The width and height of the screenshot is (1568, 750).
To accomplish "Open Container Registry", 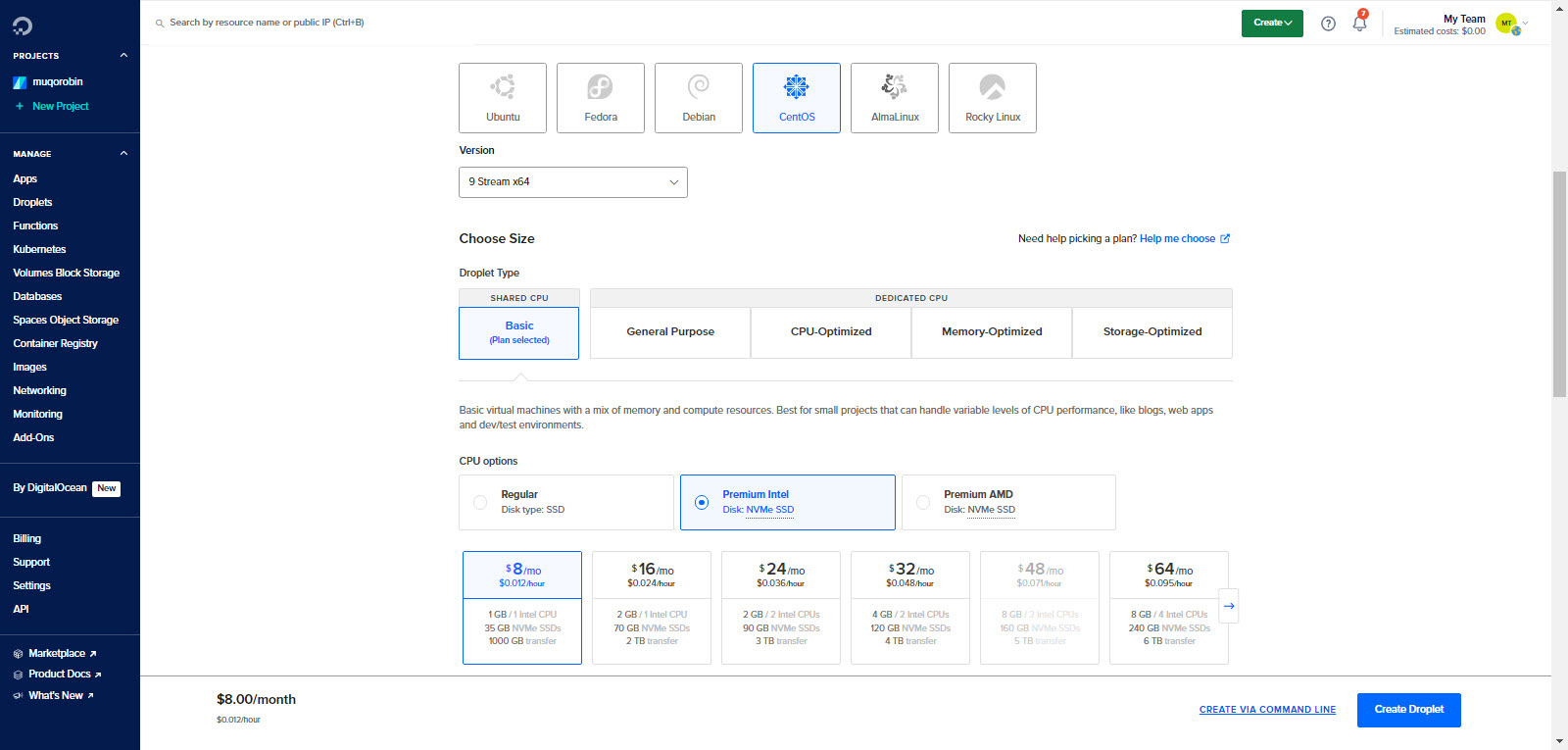I will coord(55,344).
